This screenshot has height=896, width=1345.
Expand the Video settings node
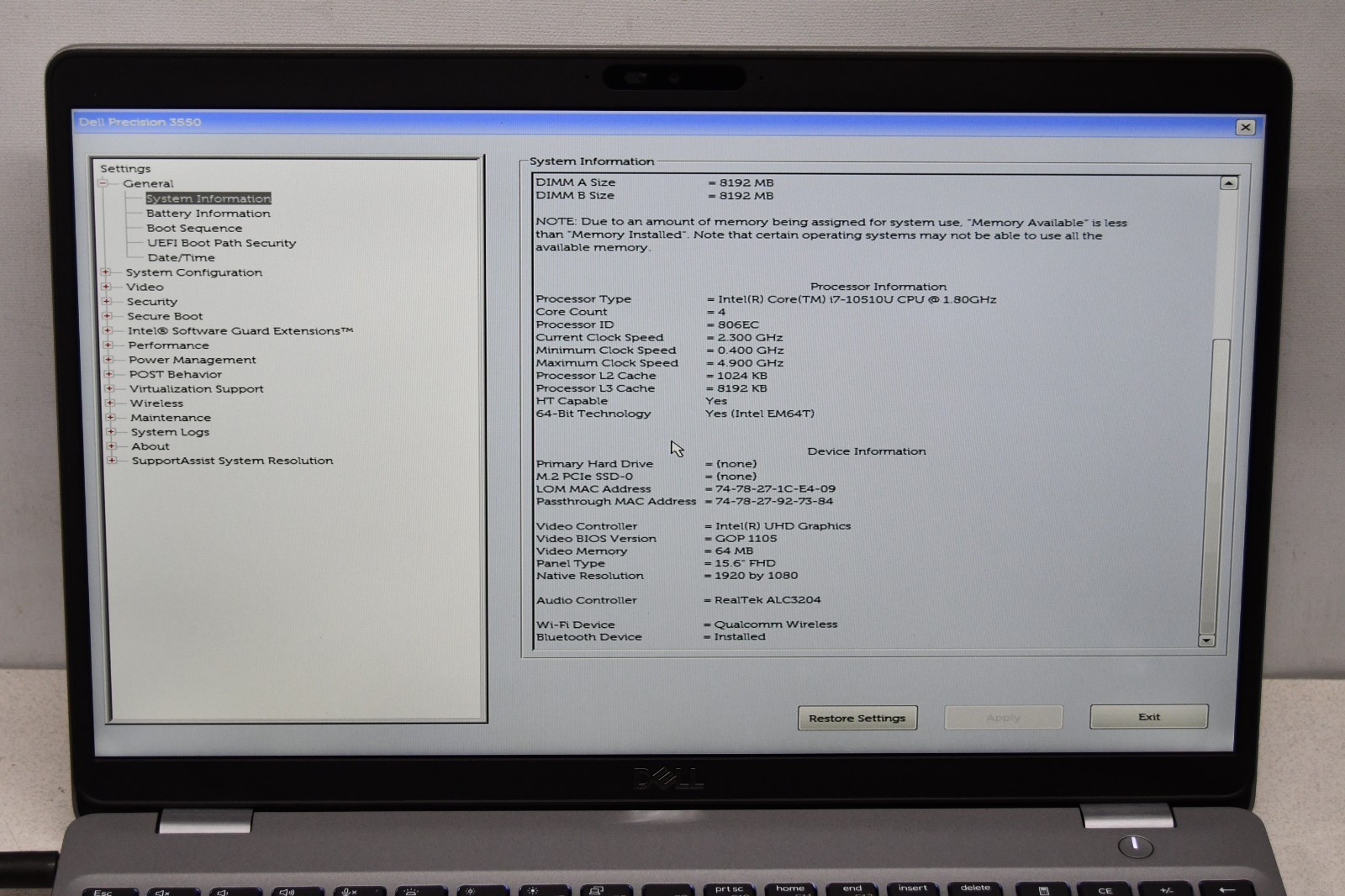107,287
